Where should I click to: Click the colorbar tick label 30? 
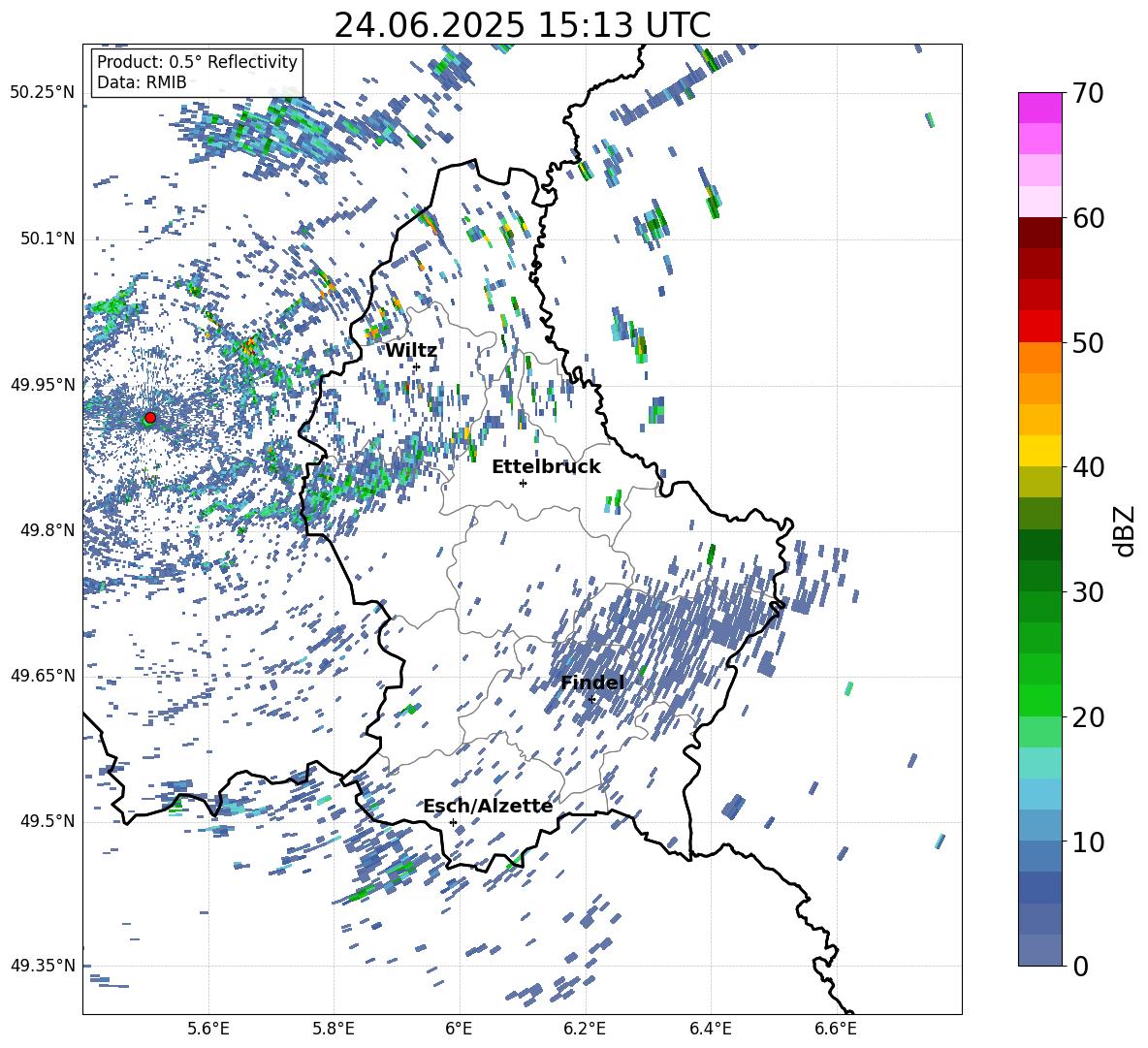coord(1088,592)
